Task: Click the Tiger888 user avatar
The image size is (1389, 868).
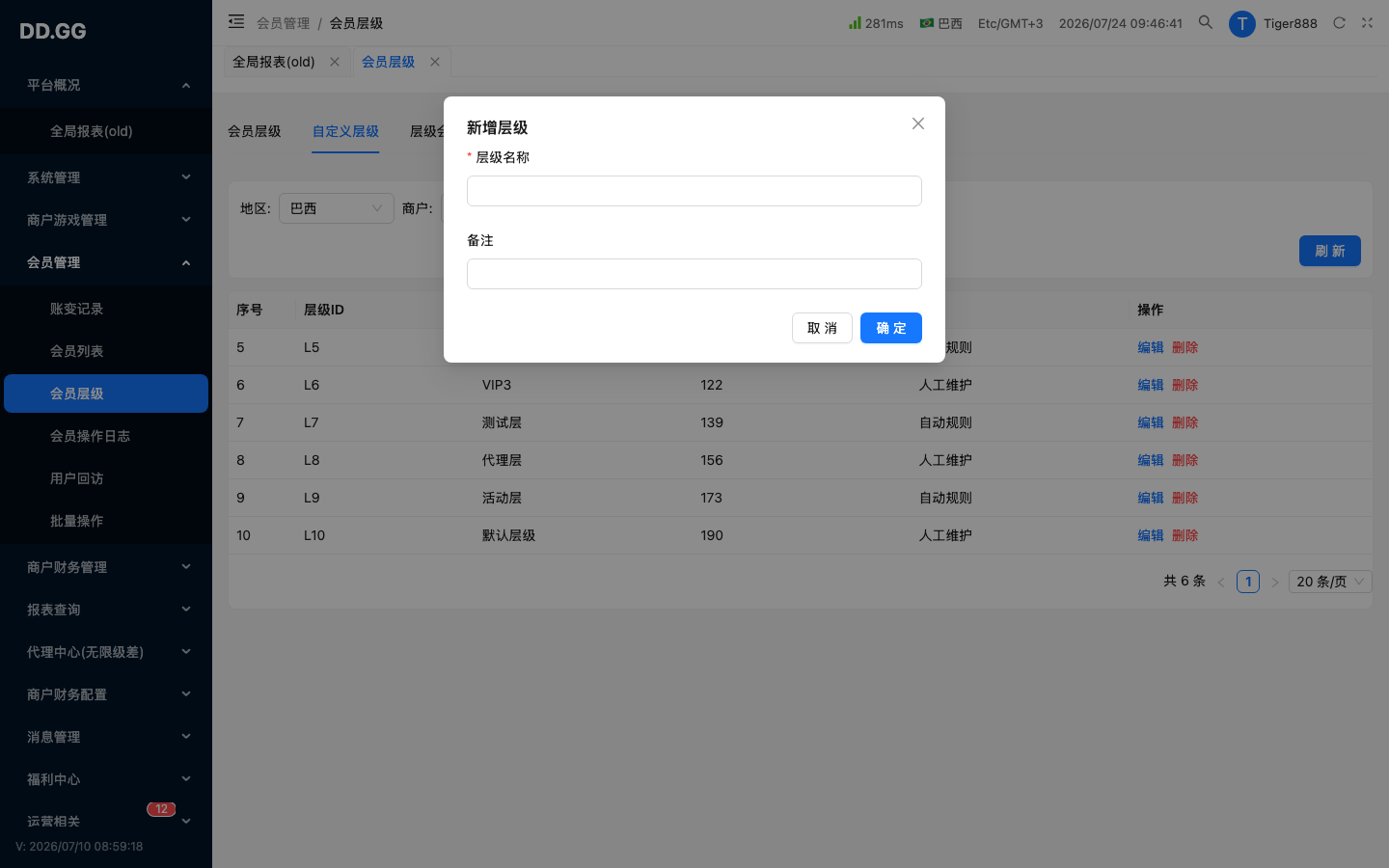Action: [x=1241, y=23]
